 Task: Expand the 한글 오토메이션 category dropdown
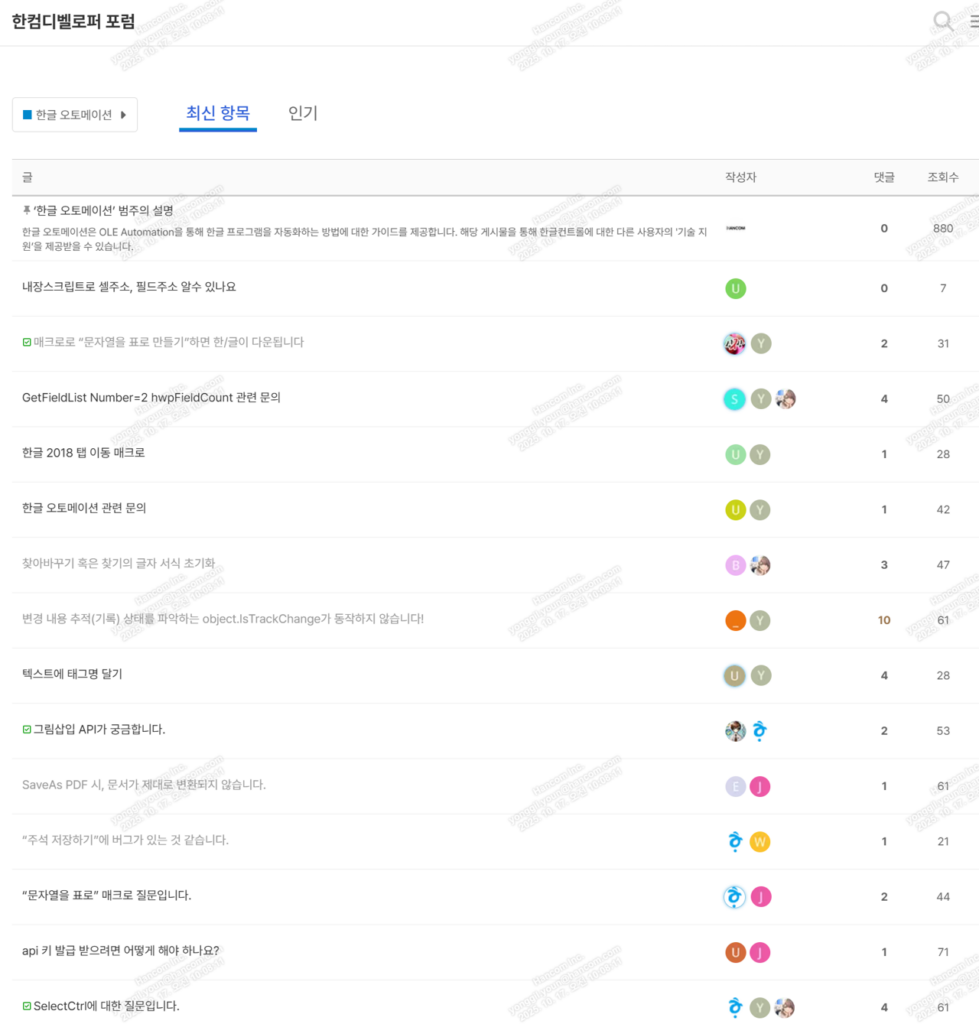(75, 115)
